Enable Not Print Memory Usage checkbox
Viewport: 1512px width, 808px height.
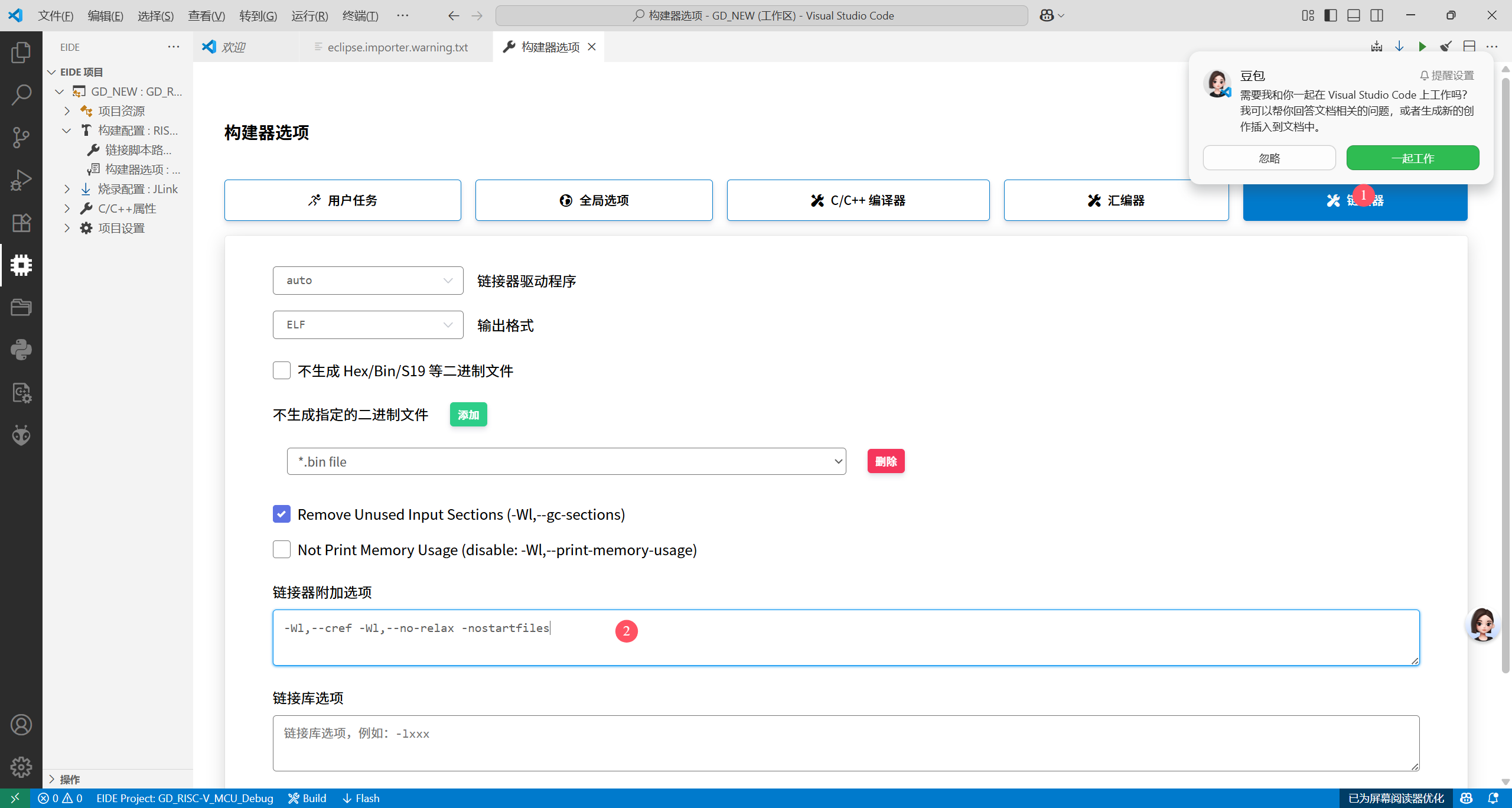(282, 549)
